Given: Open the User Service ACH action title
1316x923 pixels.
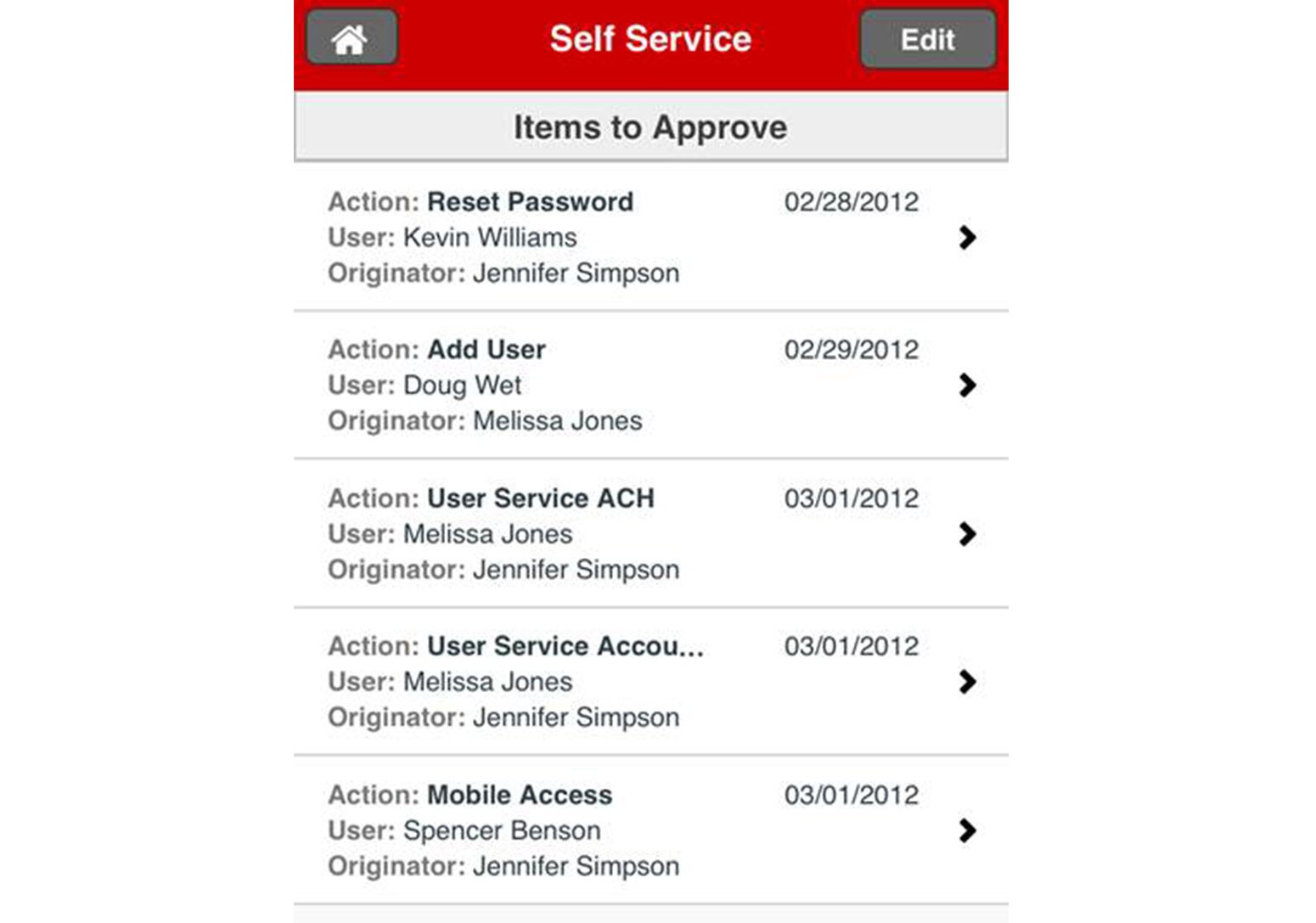Looking at the screenshot, I should coord(540,498).
